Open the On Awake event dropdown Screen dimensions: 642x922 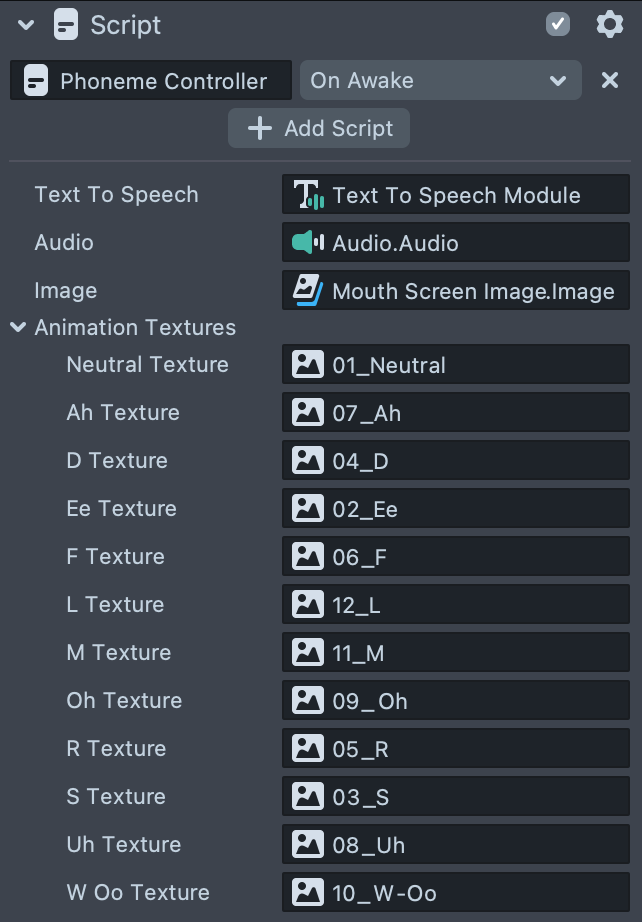440,81
